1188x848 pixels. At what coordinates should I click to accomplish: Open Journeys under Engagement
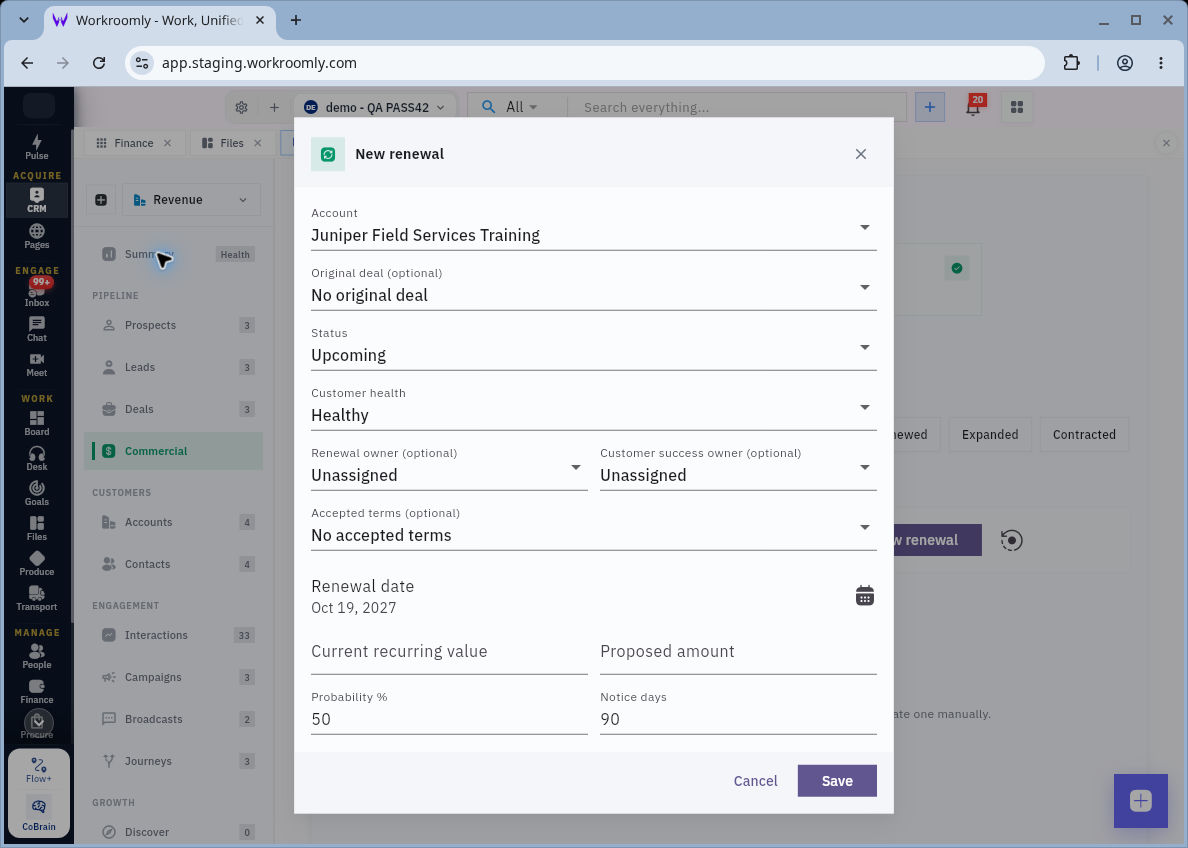(x=174, y=761)
